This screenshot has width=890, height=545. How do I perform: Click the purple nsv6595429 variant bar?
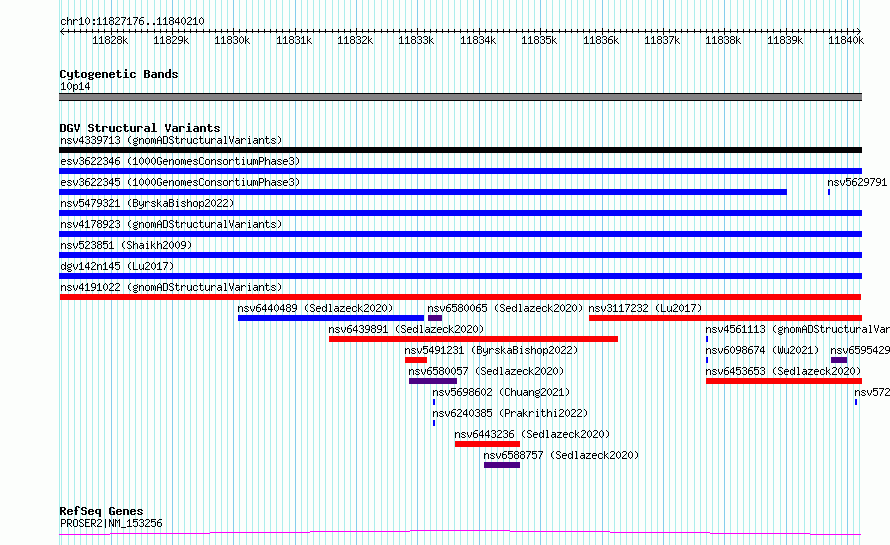(839, 360)
